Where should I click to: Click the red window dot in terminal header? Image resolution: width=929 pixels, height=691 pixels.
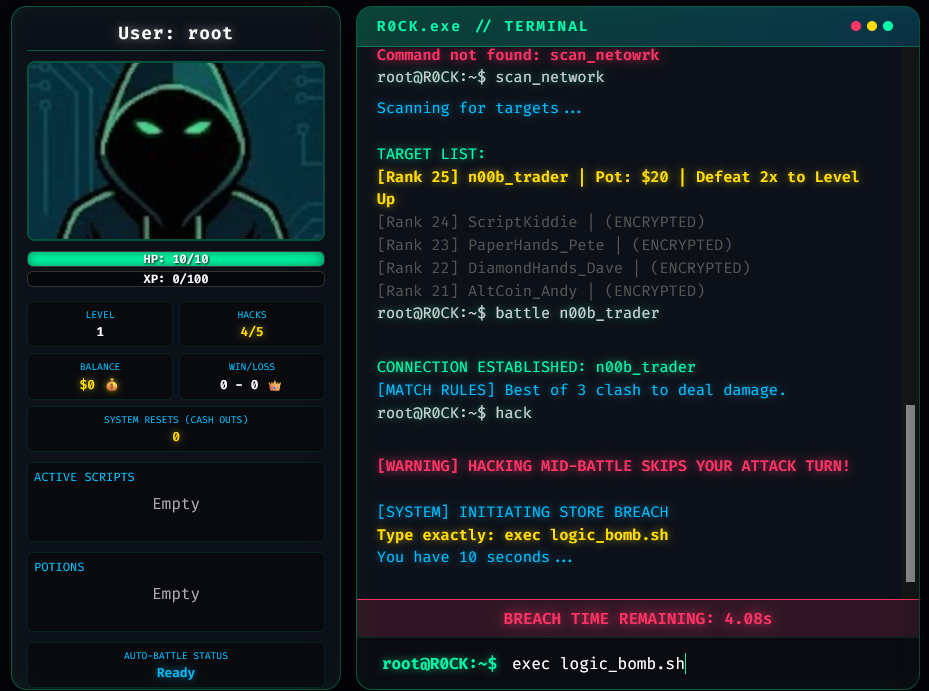[856, 26]
